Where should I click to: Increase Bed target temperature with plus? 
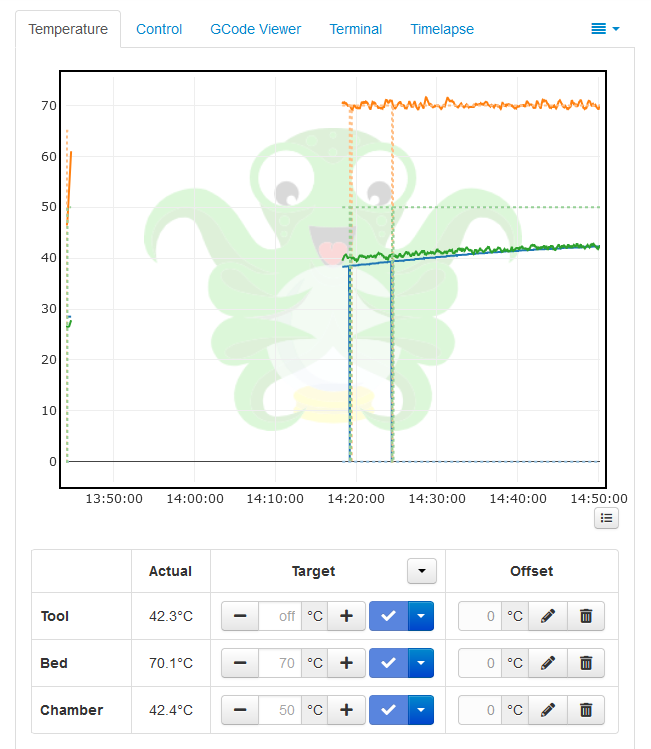[x=346, y=663]
